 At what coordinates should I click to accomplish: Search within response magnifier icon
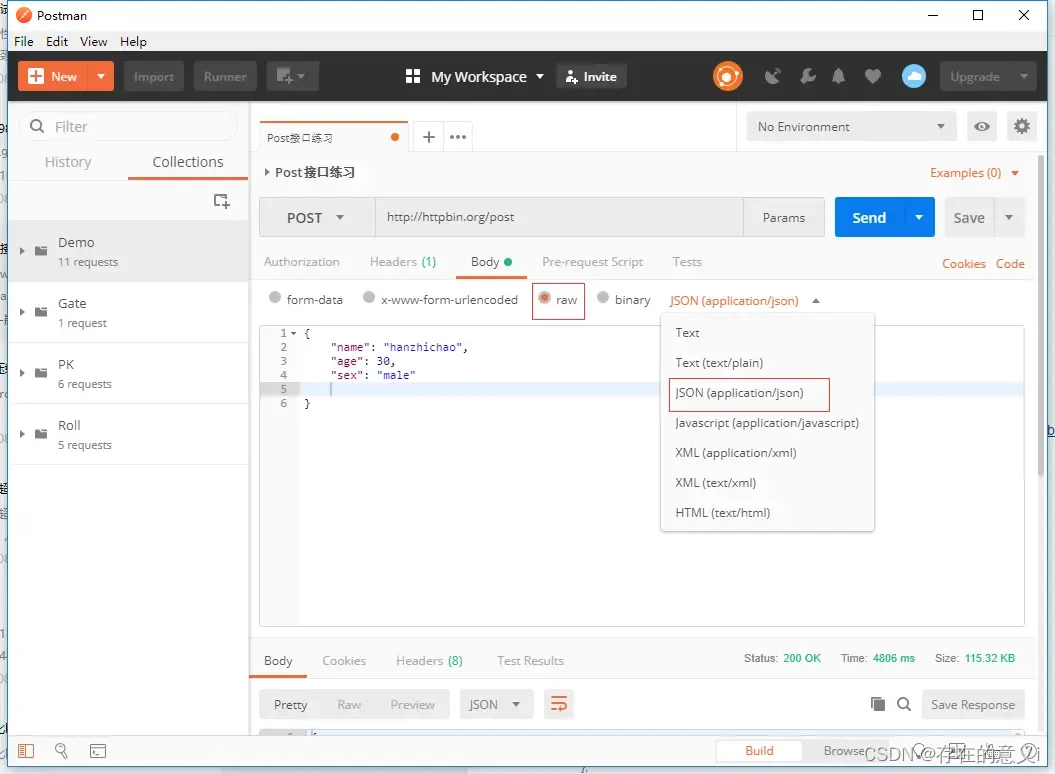pos(904,704)
